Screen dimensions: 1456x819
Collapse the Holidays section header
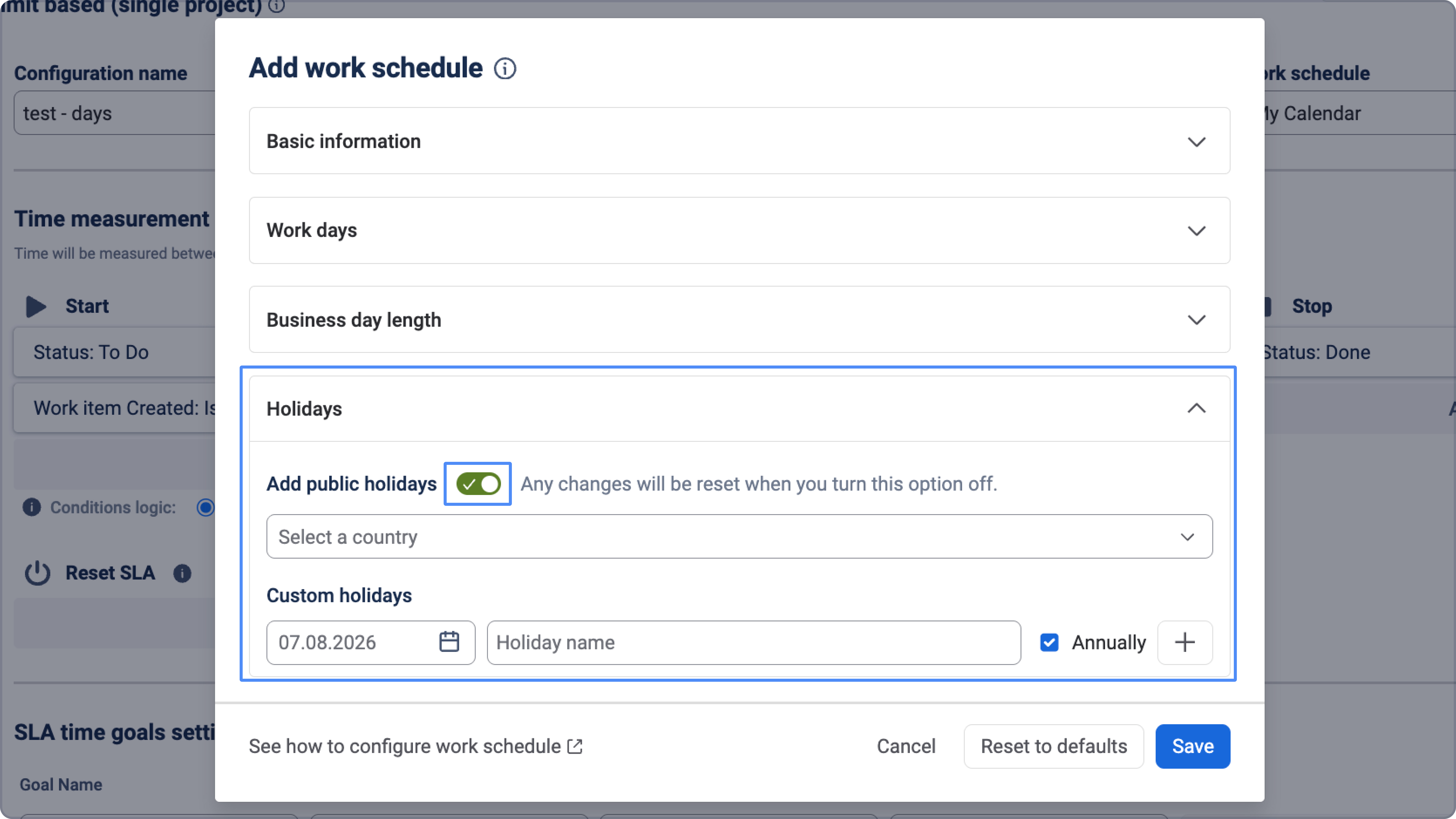click(x=739, y=409)
